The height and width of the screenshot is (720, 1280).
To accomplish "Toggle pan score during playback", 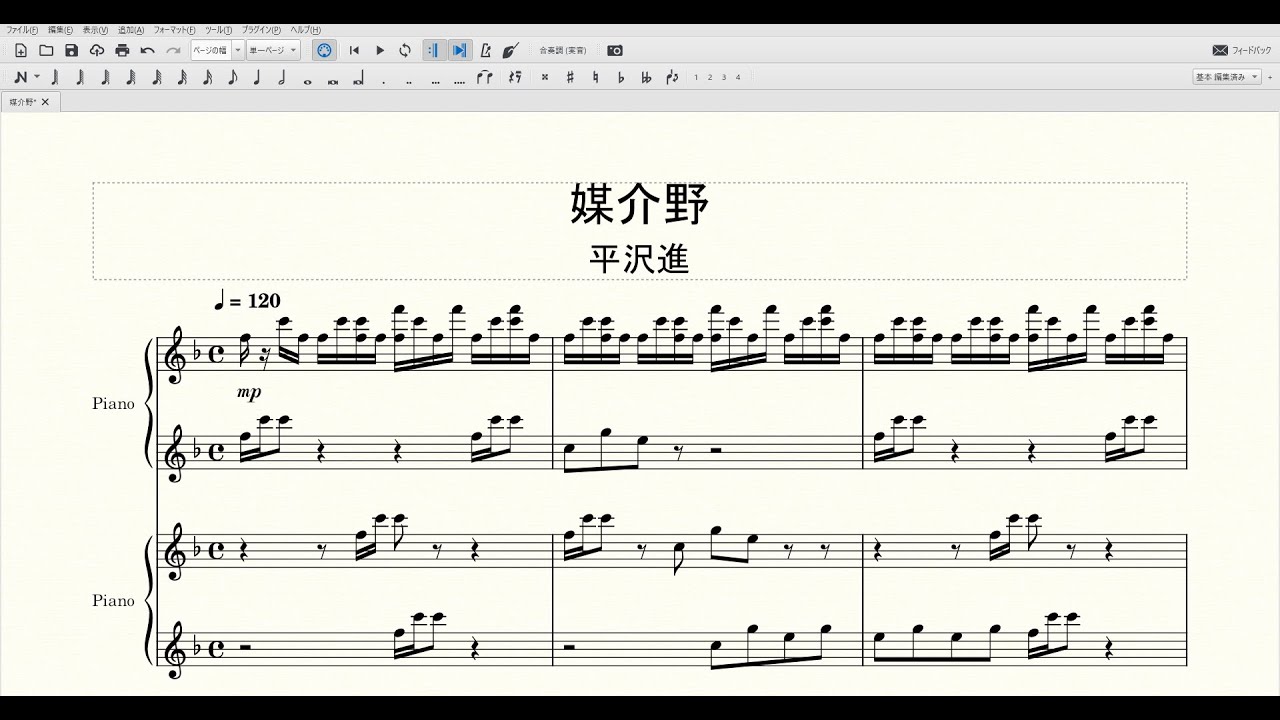I will pos(460,50).
